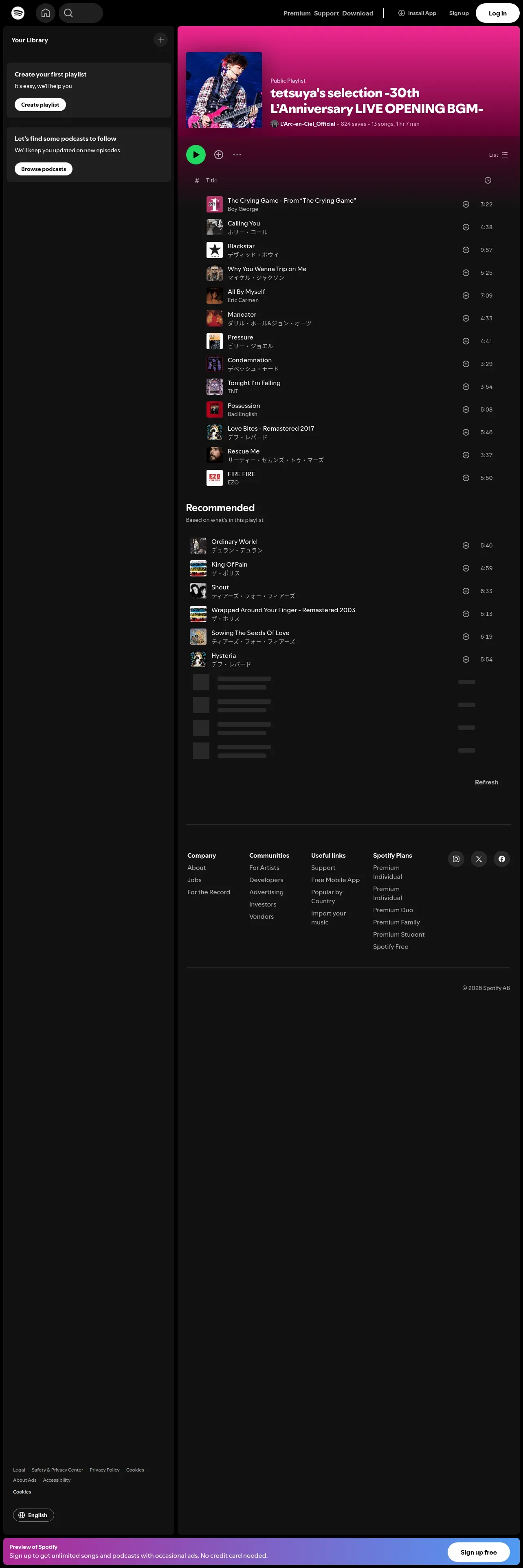Add FIRE FIRE to Liked Songs
Viewport: 523px width, 1568px height.
(466, 478)
